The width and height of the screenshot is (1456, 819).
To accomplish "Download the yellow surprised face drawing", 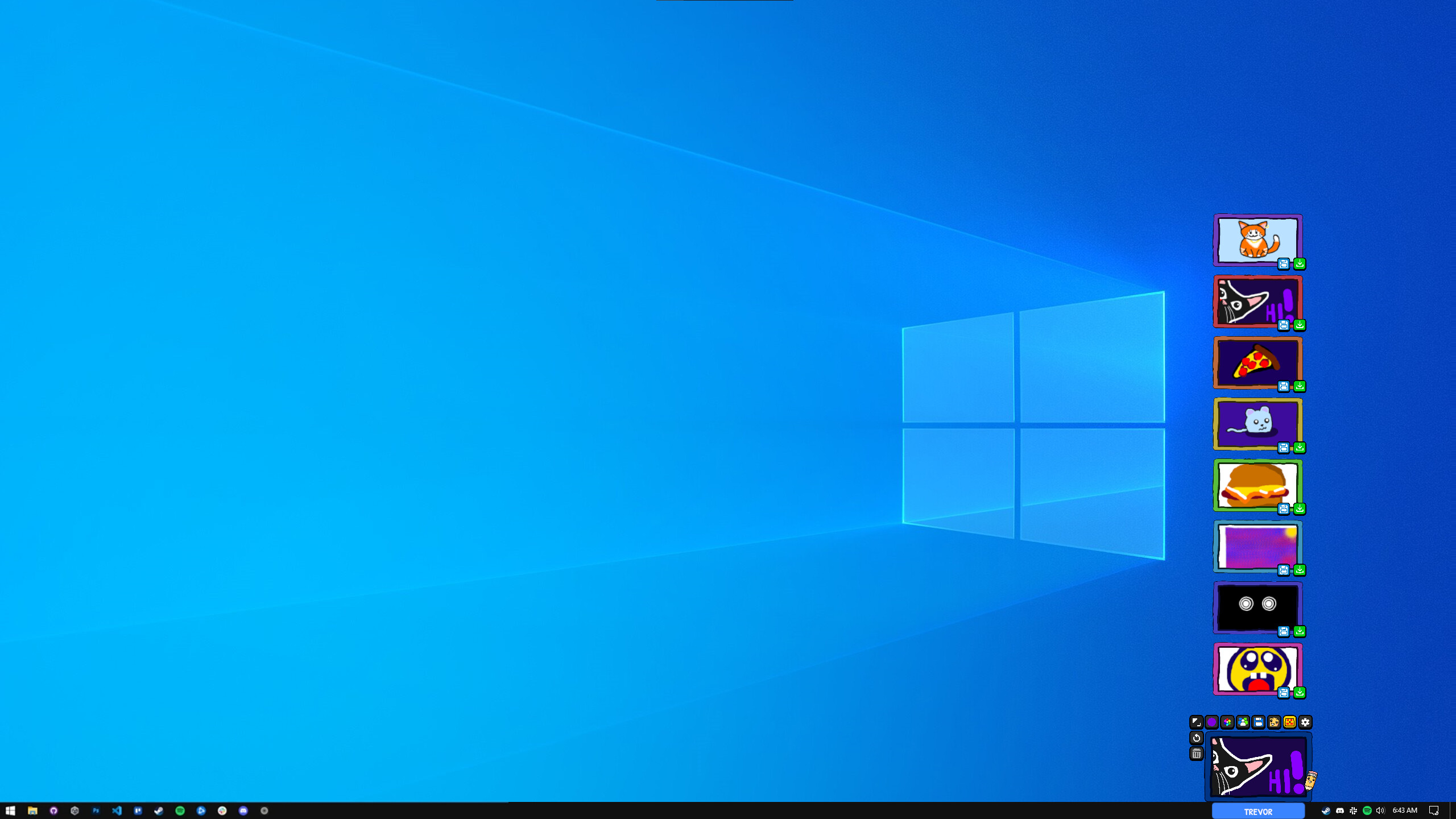I will point(1300,692).
